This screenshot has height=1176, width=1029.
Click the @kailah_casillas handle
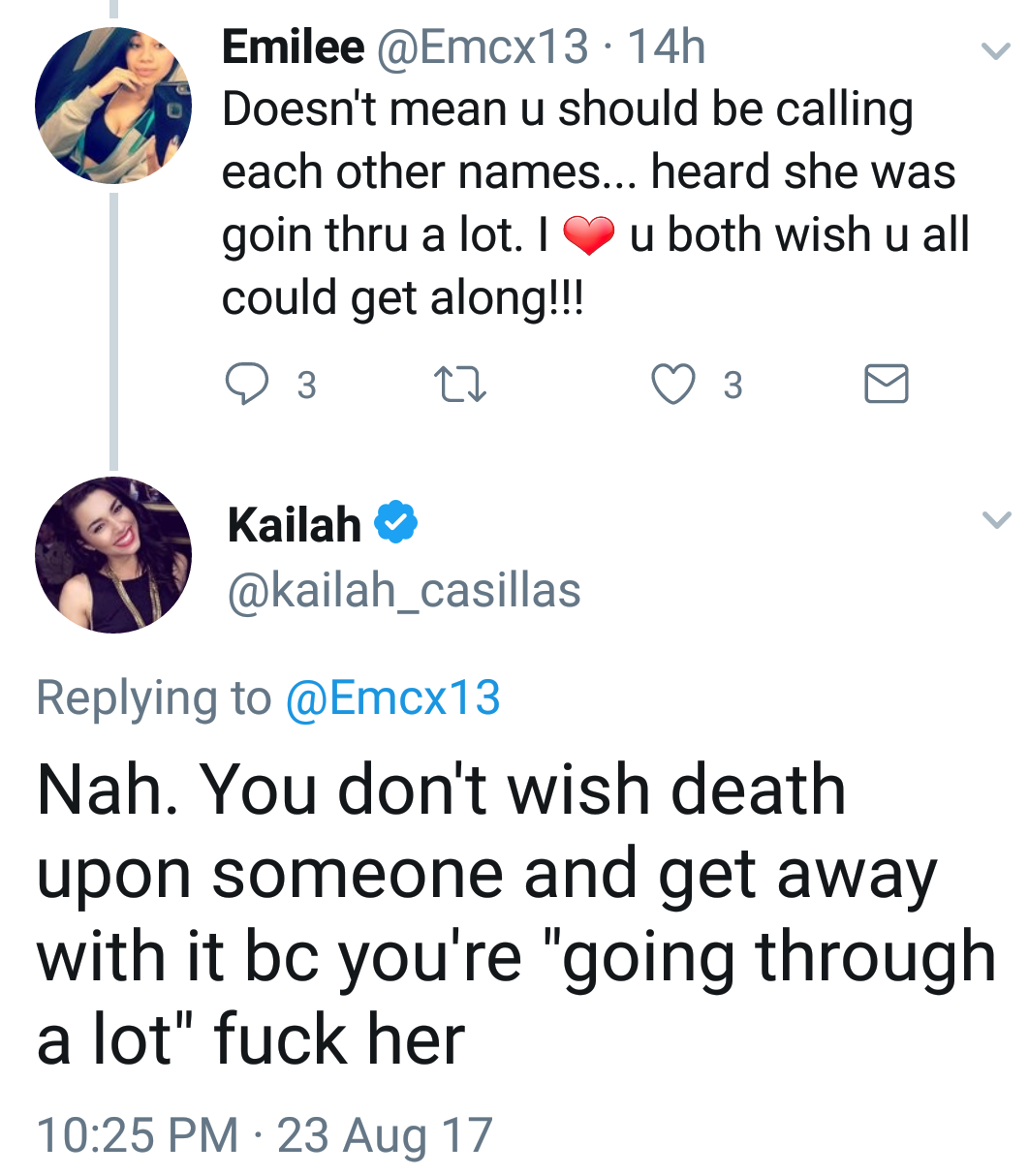[x=404, y=590]
